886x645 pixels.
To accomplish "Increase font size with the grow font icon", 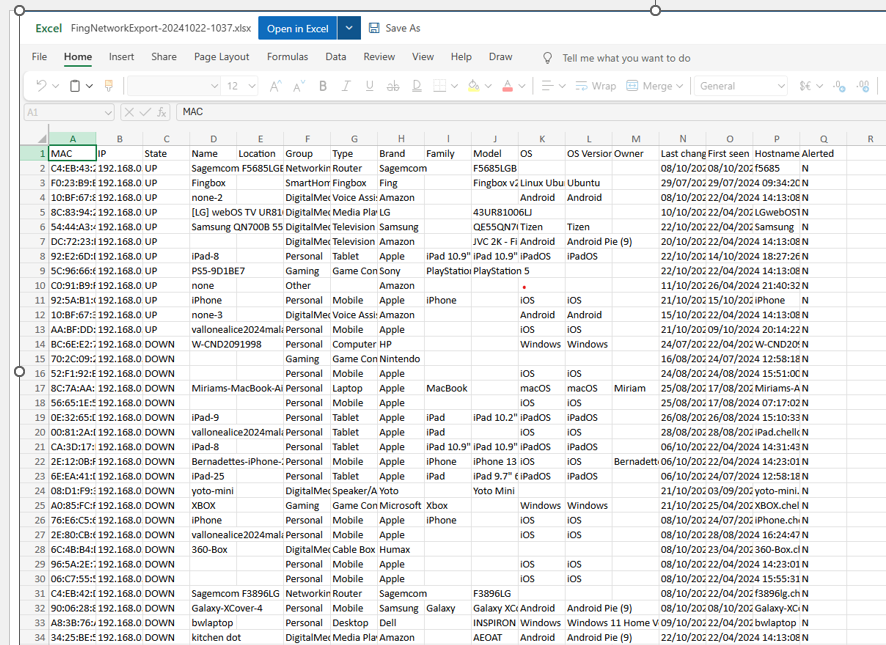I will 275,86.
